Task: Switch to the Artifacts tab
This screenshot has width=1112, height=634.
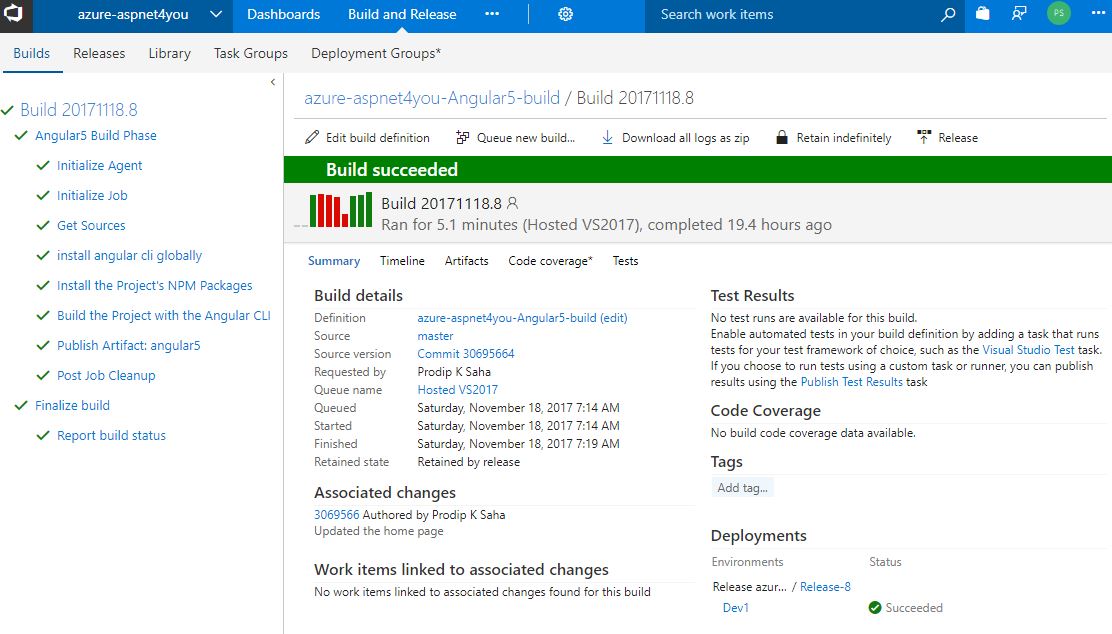Action: point(467,261)
